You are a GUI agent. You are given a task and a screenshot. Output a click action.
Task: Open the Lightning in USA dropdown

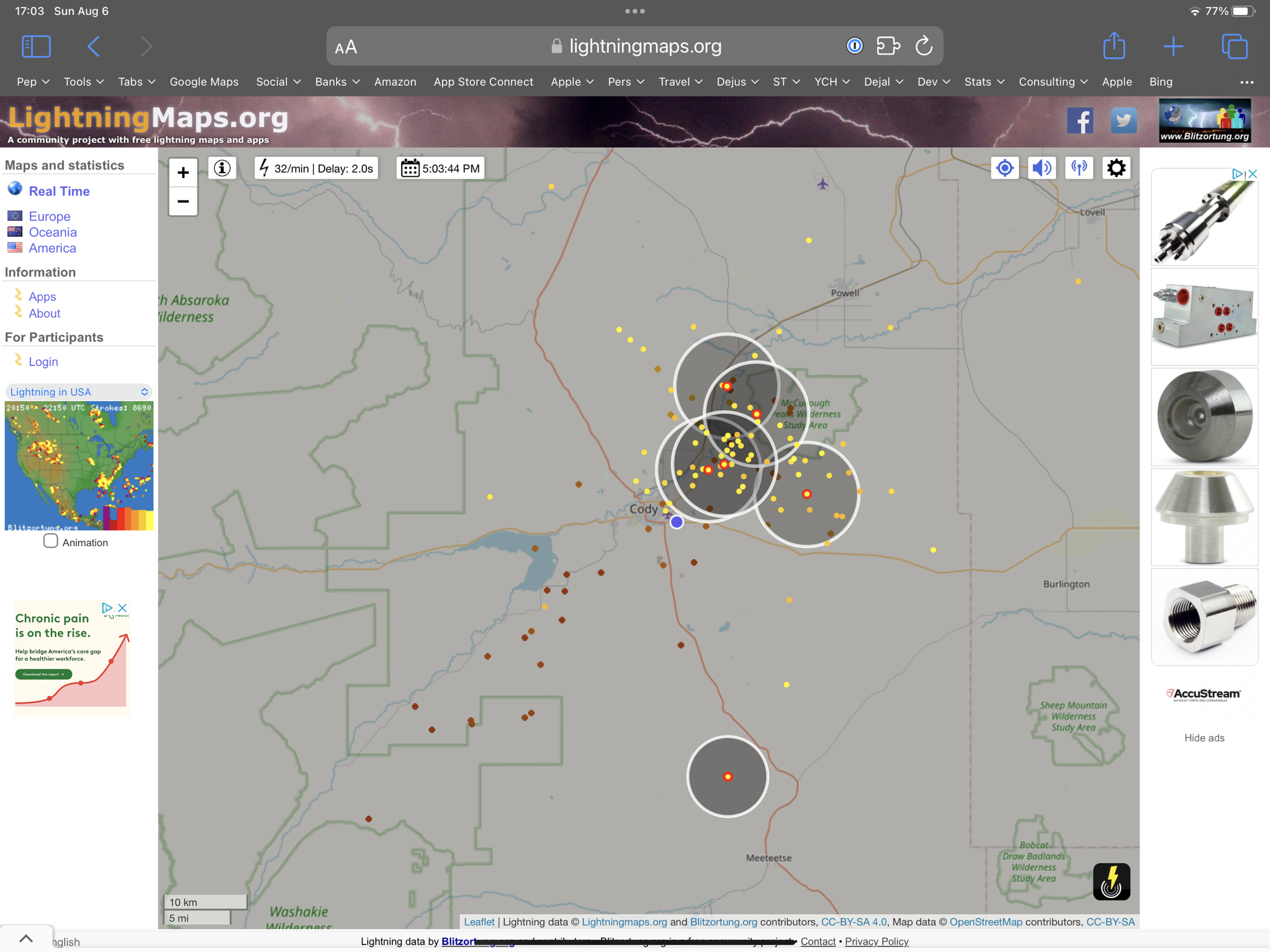coord(79,392)
